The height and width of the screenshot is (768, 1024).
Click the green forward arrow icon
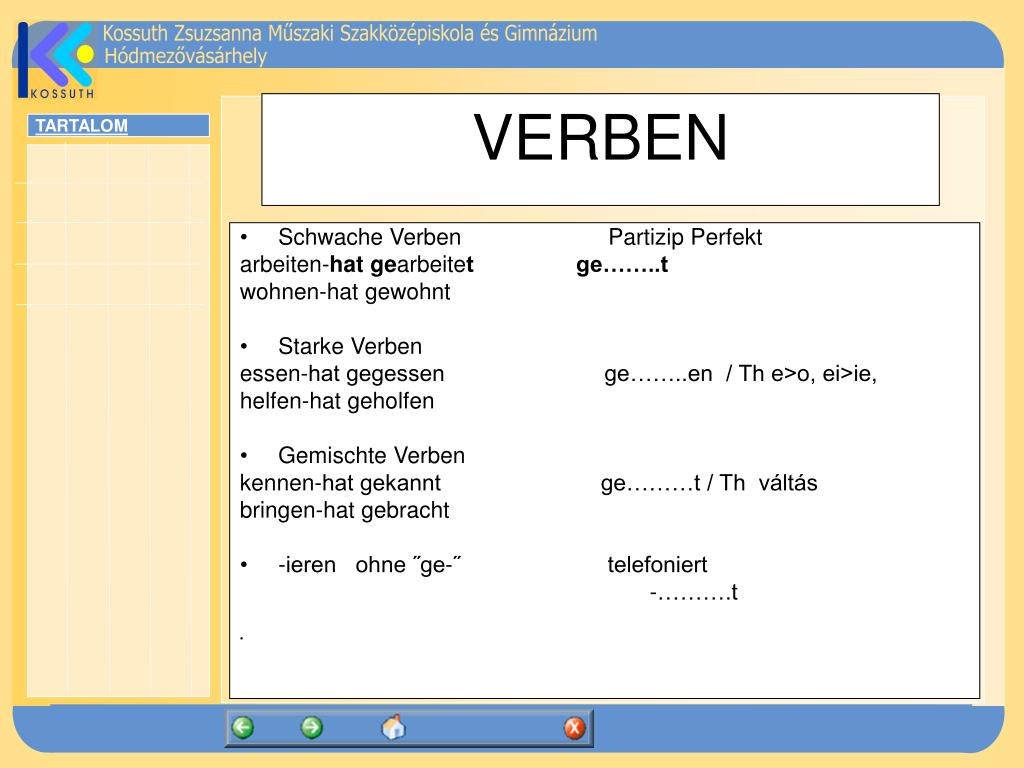pos(312,728)
